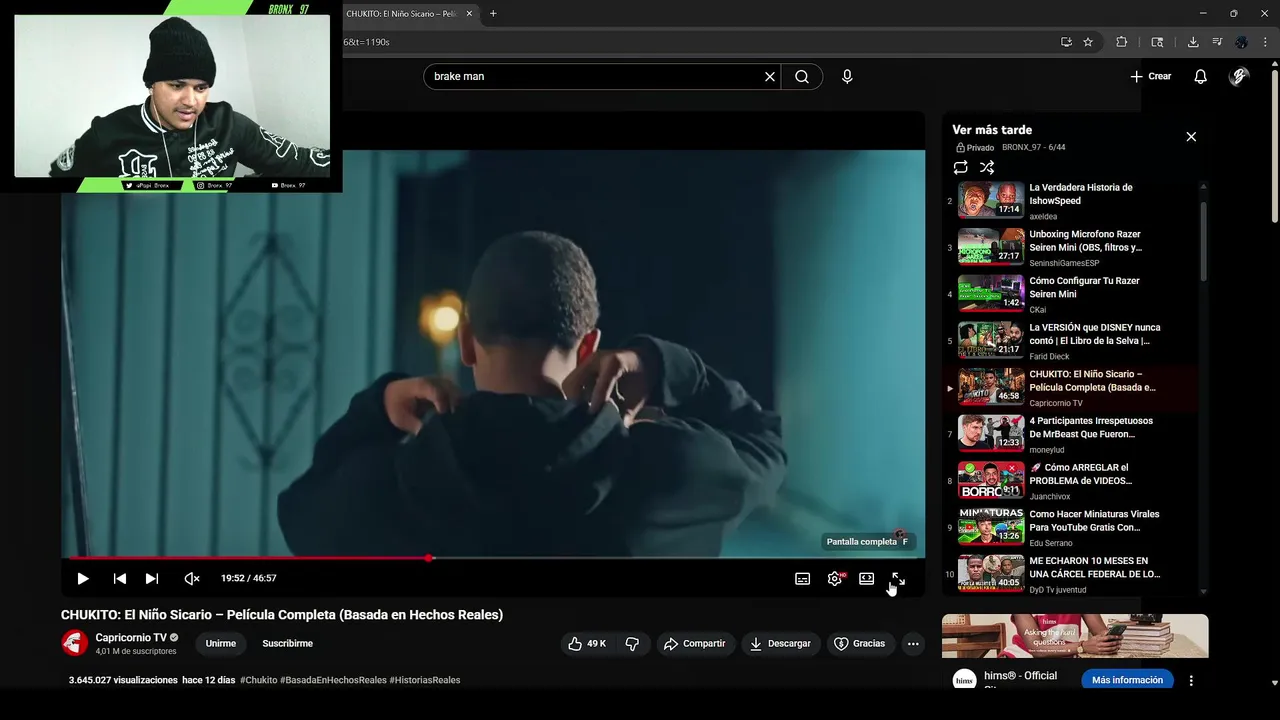This screenshot has height=720, width=1280.
Task: Click install app icon in address bar
Action: 1066,42
